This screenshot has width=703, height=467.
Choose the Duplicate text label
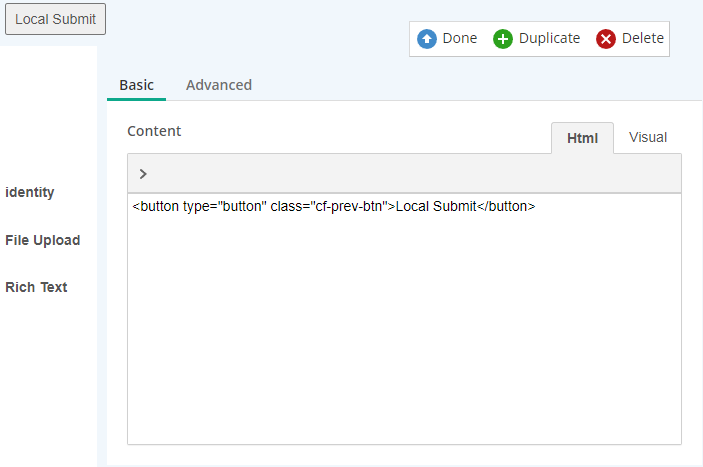tap(549, 39)
